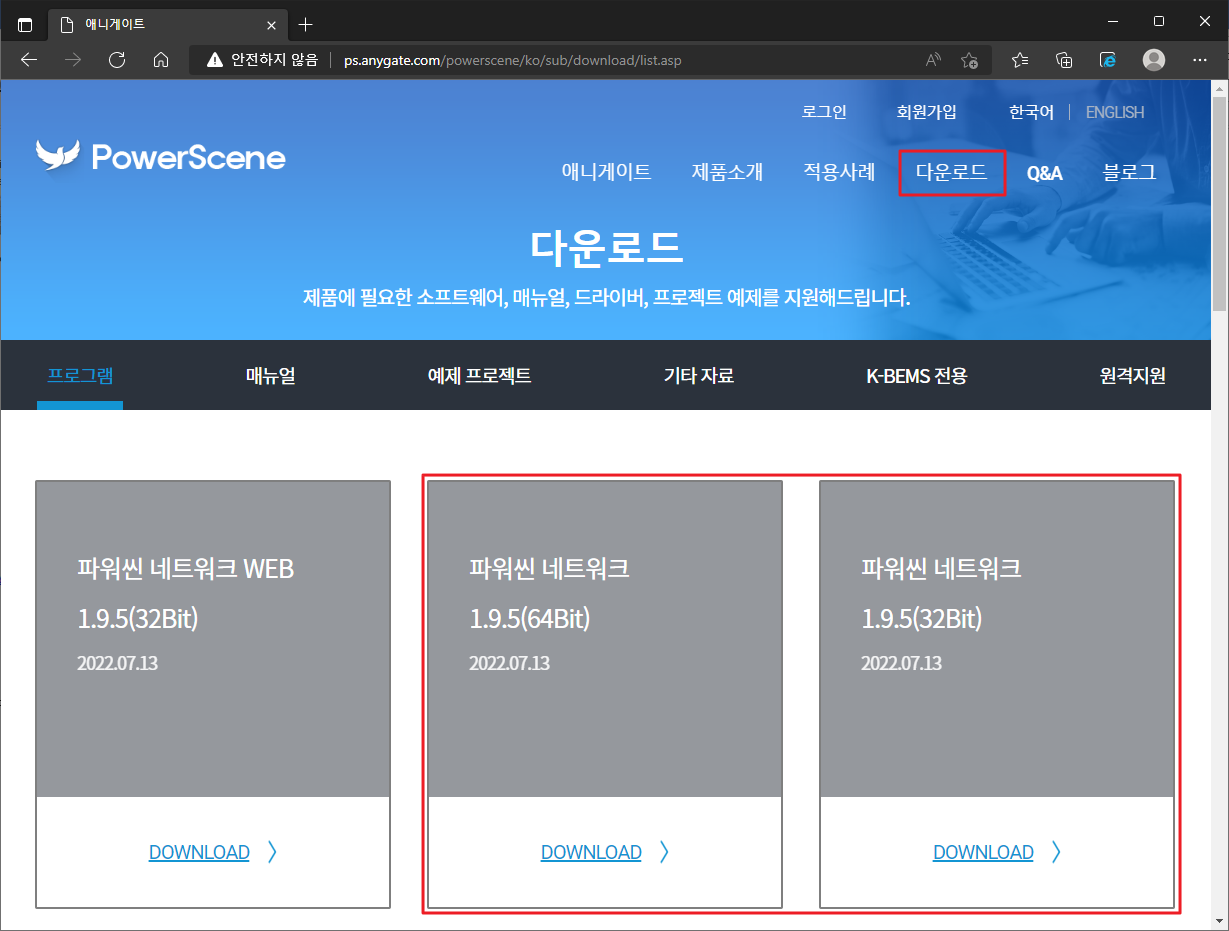
Task: Select the 매뉴얼 tab
Action: [x=270, y=376]
